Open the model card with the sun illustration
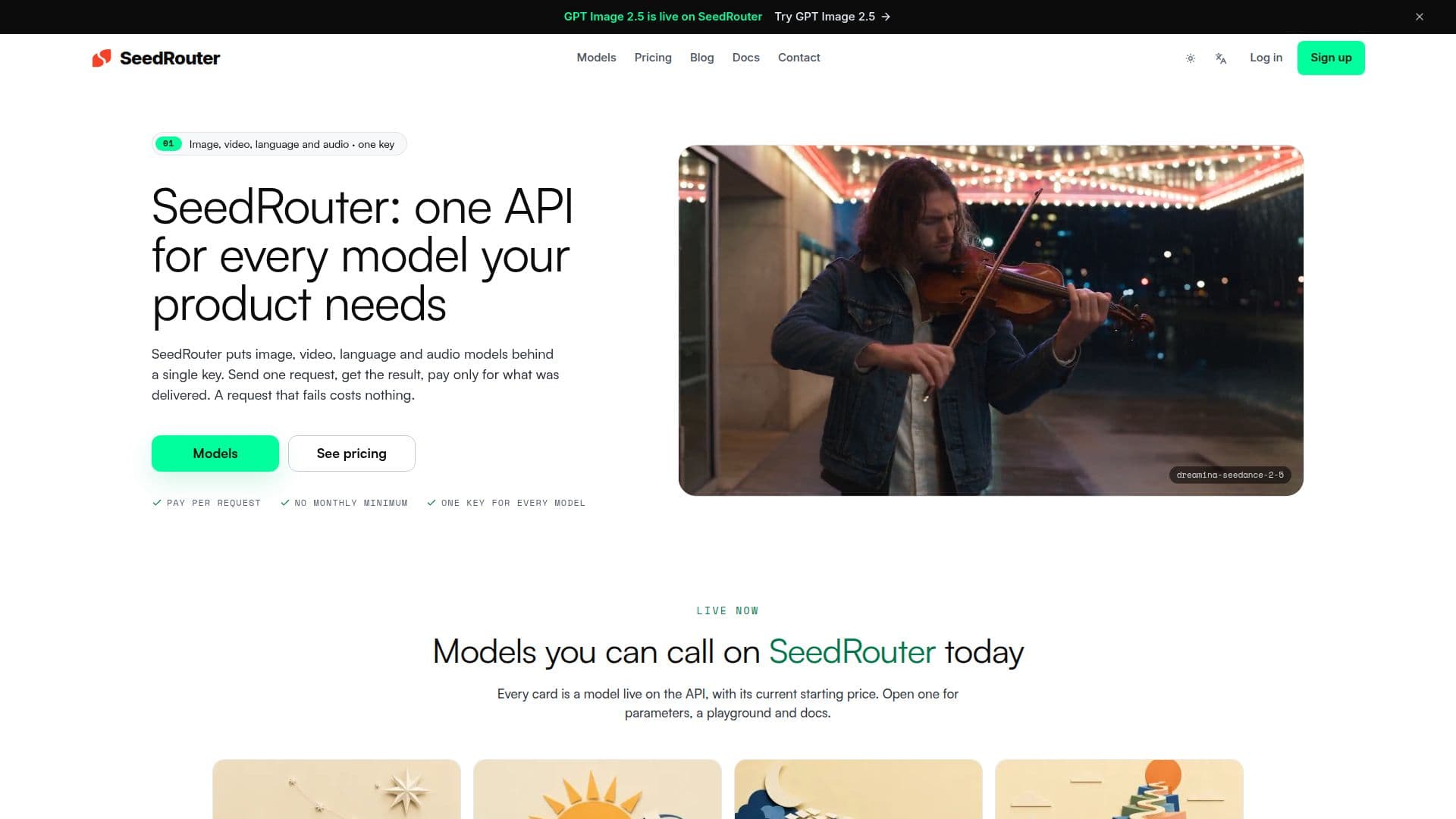1456x819 pixels. click(598, 789)
